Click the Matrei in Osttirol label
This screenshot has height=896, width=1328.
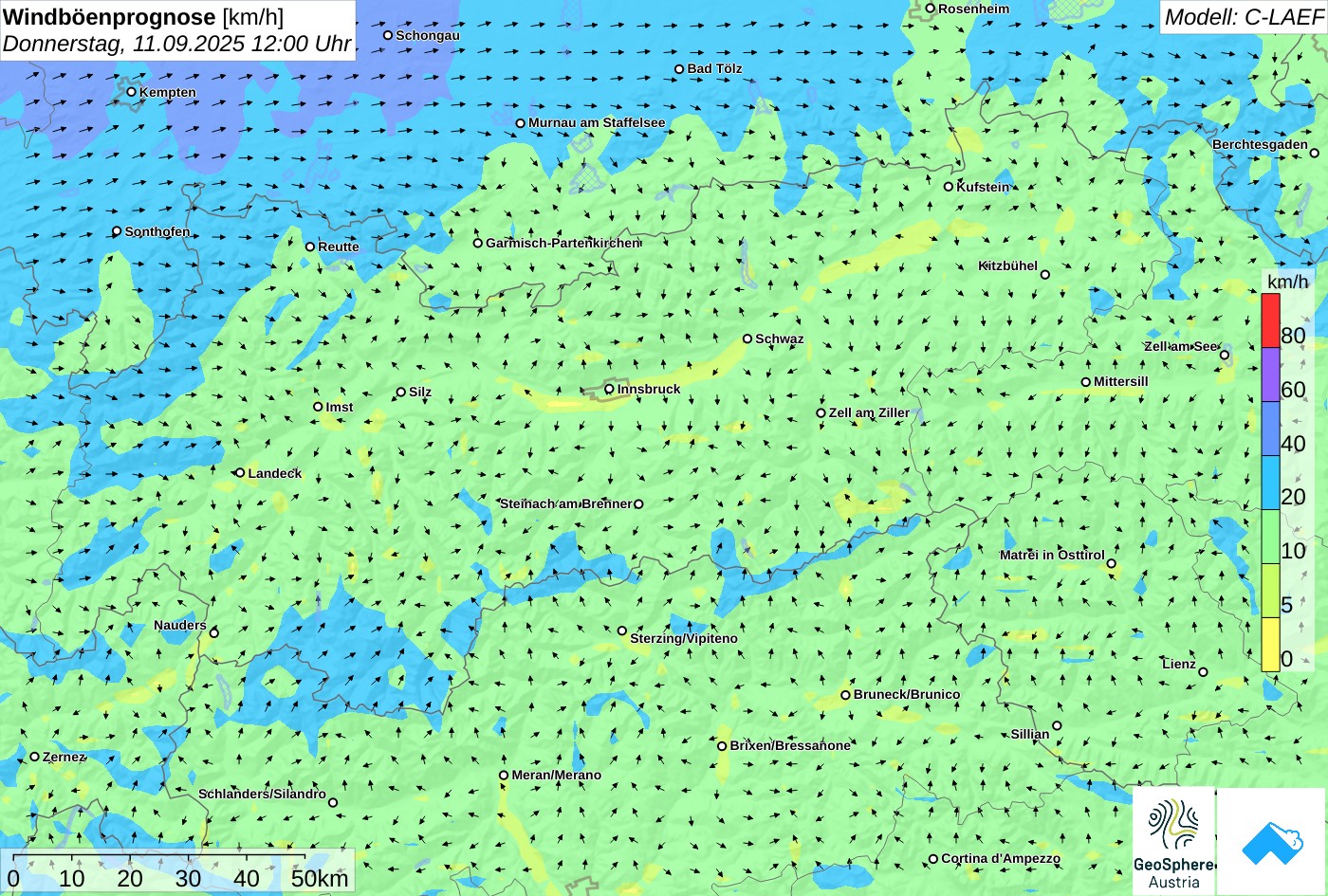(x=1052, y=555)
